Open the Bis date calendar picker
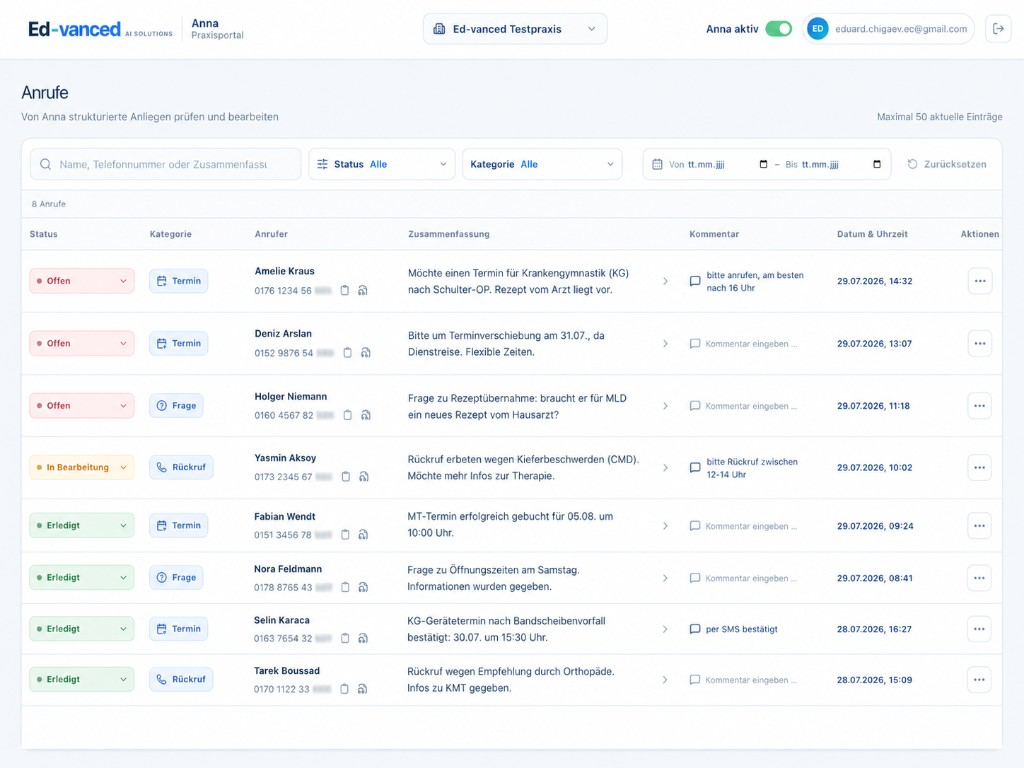Screen dimensions: 1024x768 877,165
